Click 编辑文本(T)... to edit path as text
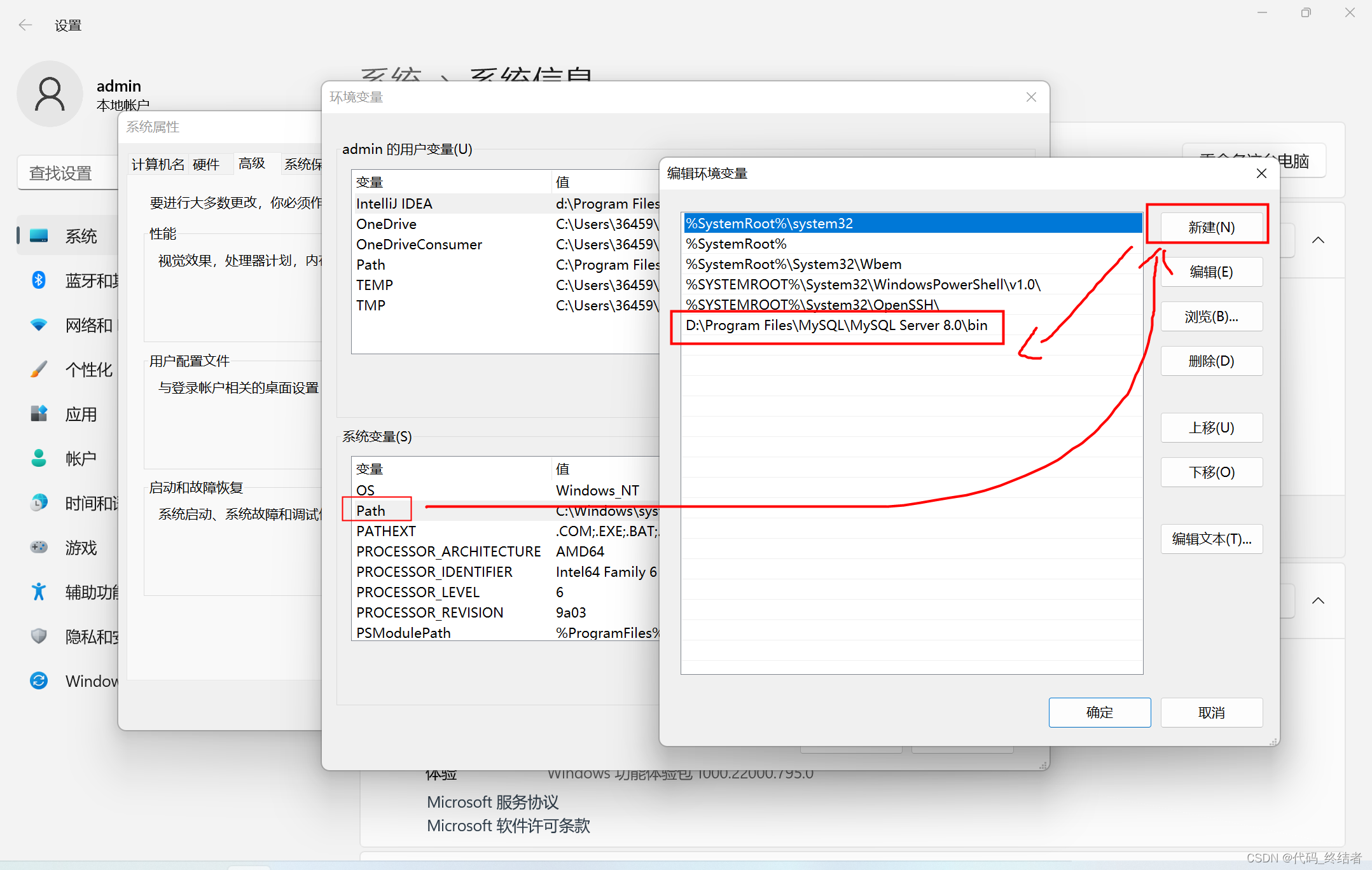This screenshot has height=870, width=1372. pyautogui.click(x=1210, y=539)
